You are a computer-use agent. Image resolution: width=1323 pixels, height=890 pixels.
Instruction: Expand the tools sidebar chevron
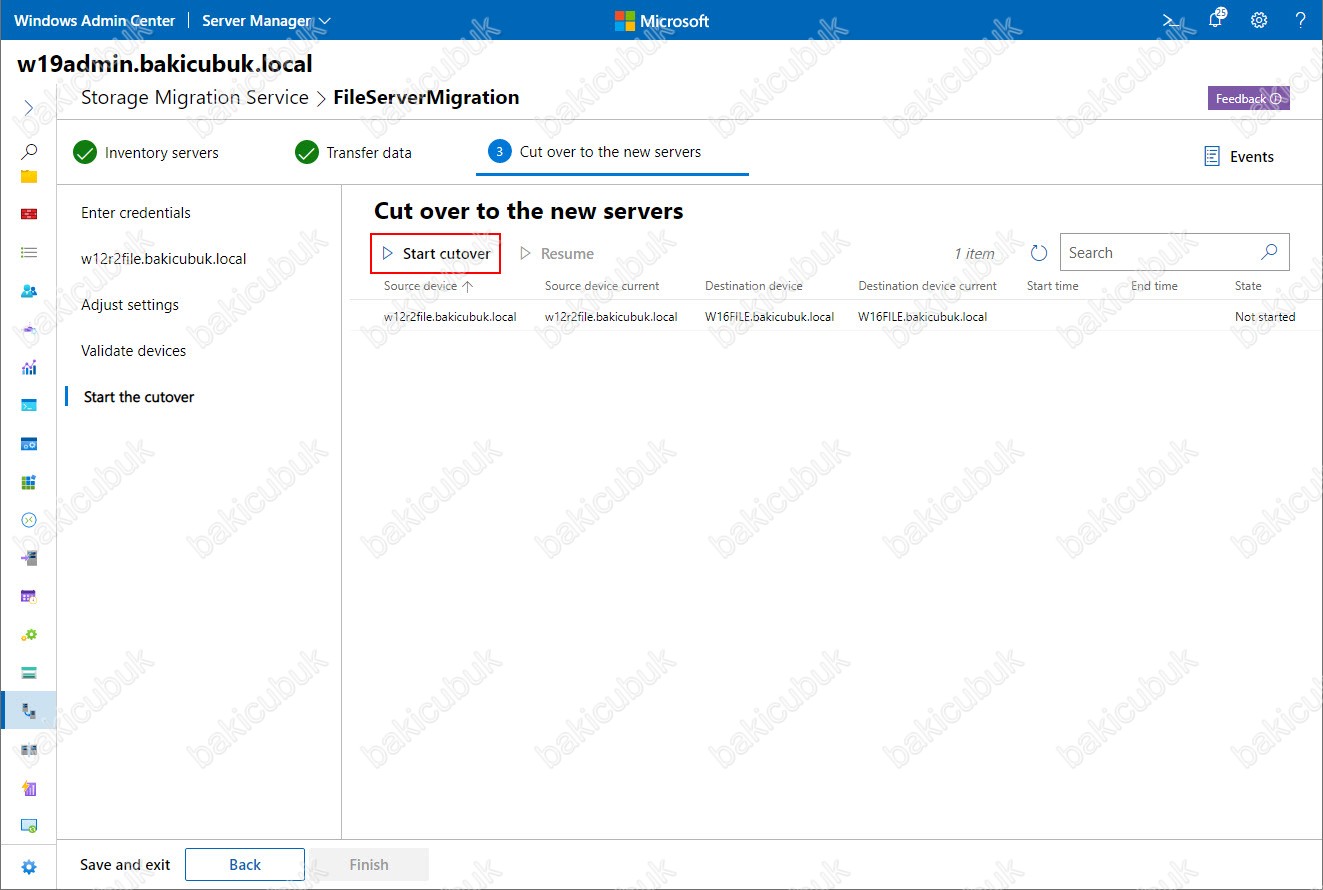[29, 107]
